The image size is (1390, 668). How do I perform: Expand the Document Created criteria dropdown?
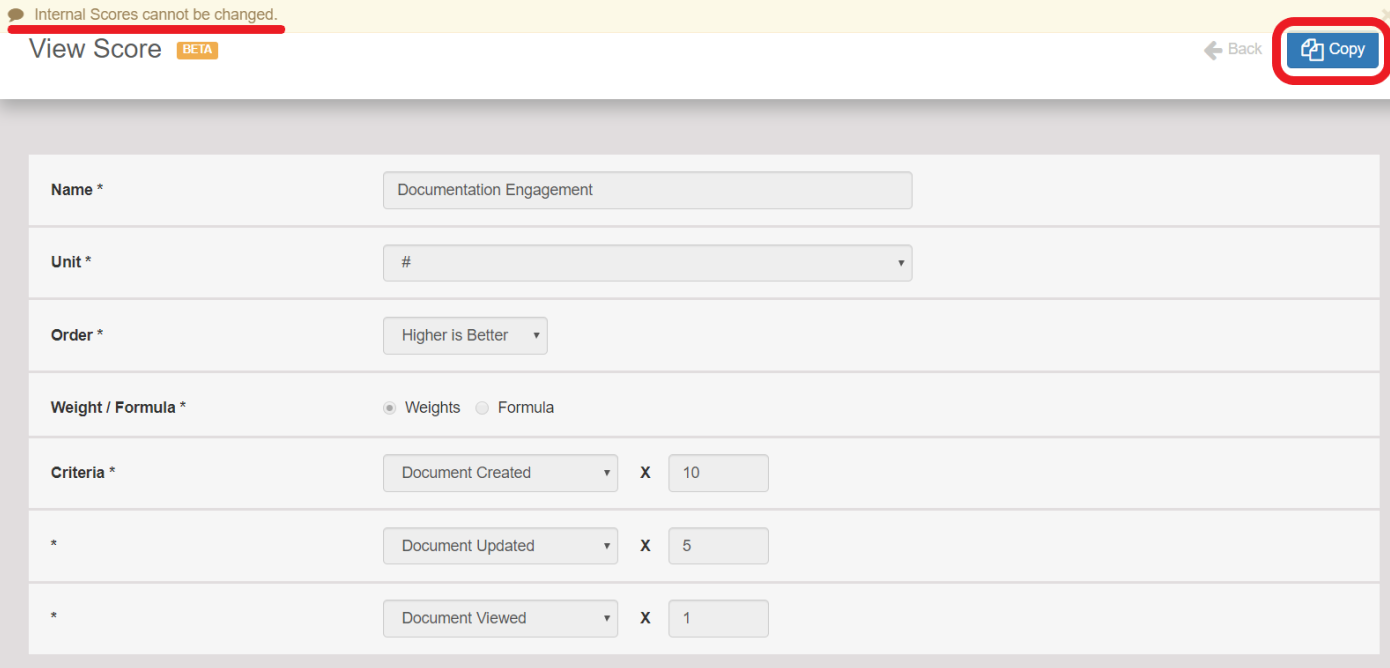click(x=500, y=473)
